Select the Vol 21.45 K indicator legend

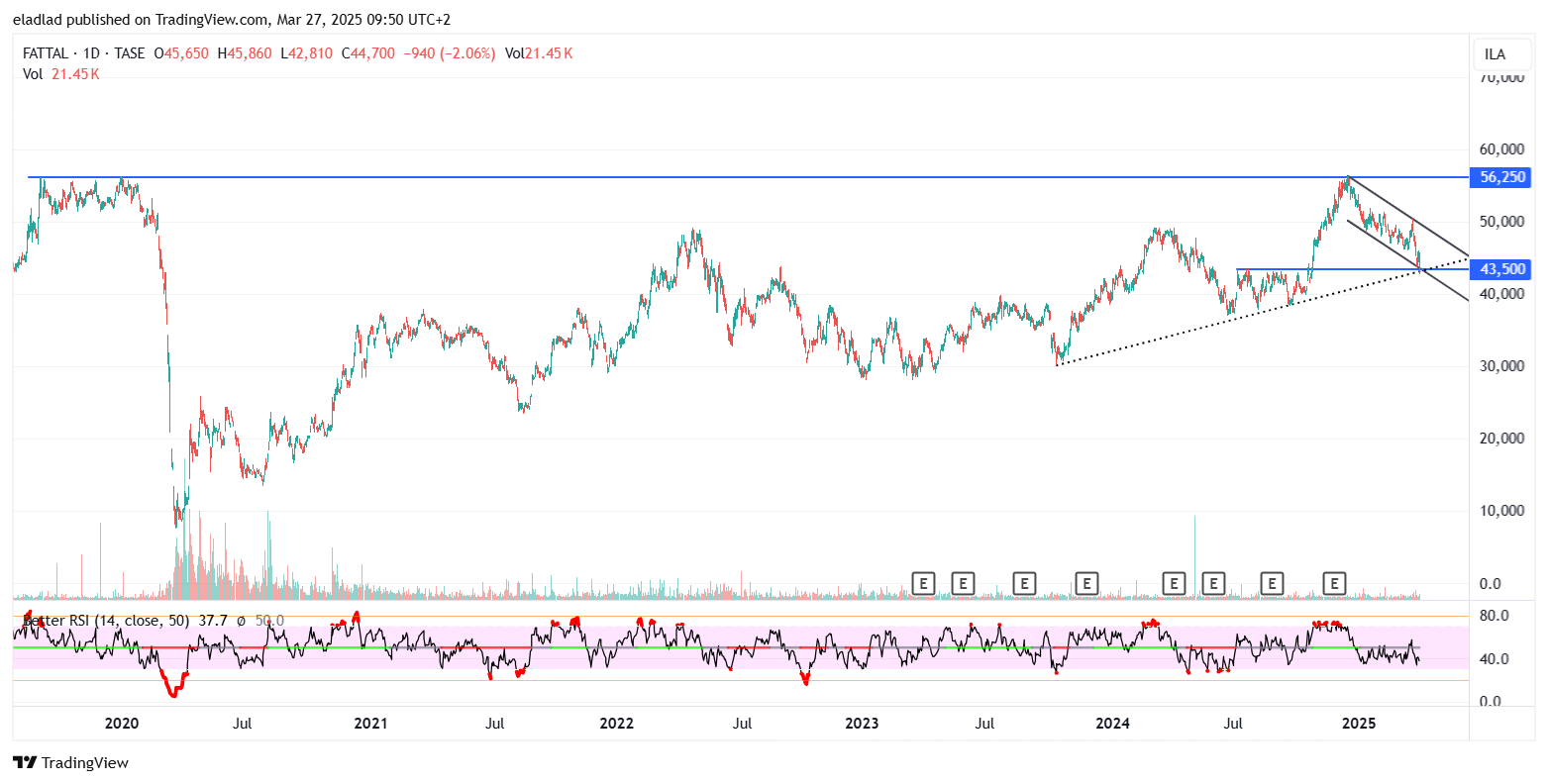(61, 73)
